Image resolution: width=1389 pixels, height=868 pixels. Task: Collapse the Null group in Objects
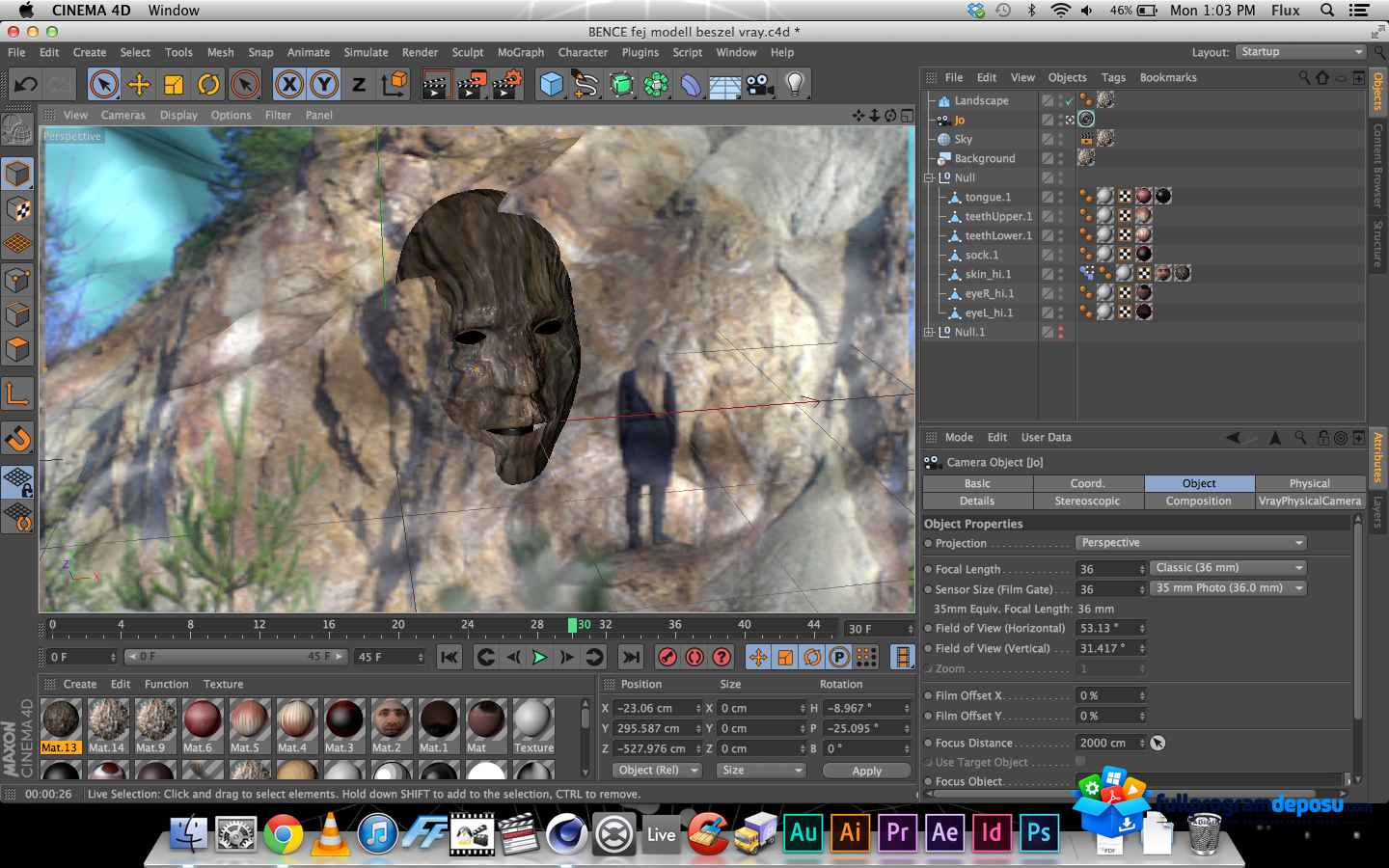[929, 177]
